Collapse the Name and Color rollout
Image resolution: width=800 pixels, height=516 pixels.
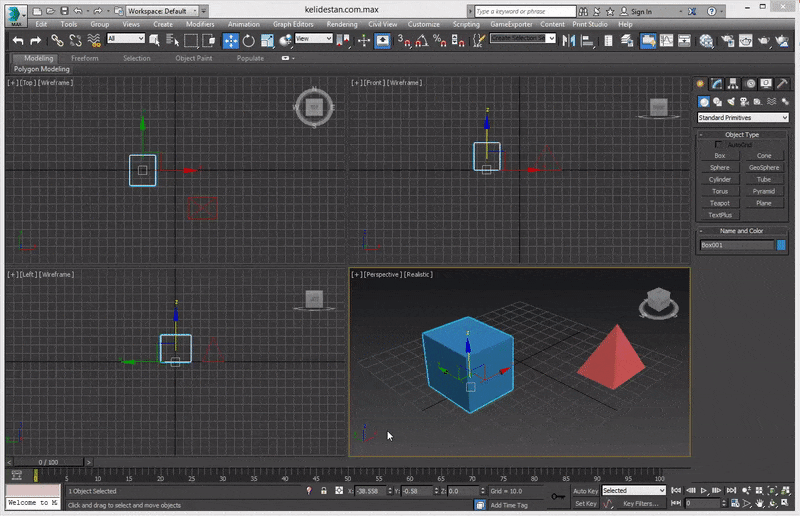[x=742, y=231]
